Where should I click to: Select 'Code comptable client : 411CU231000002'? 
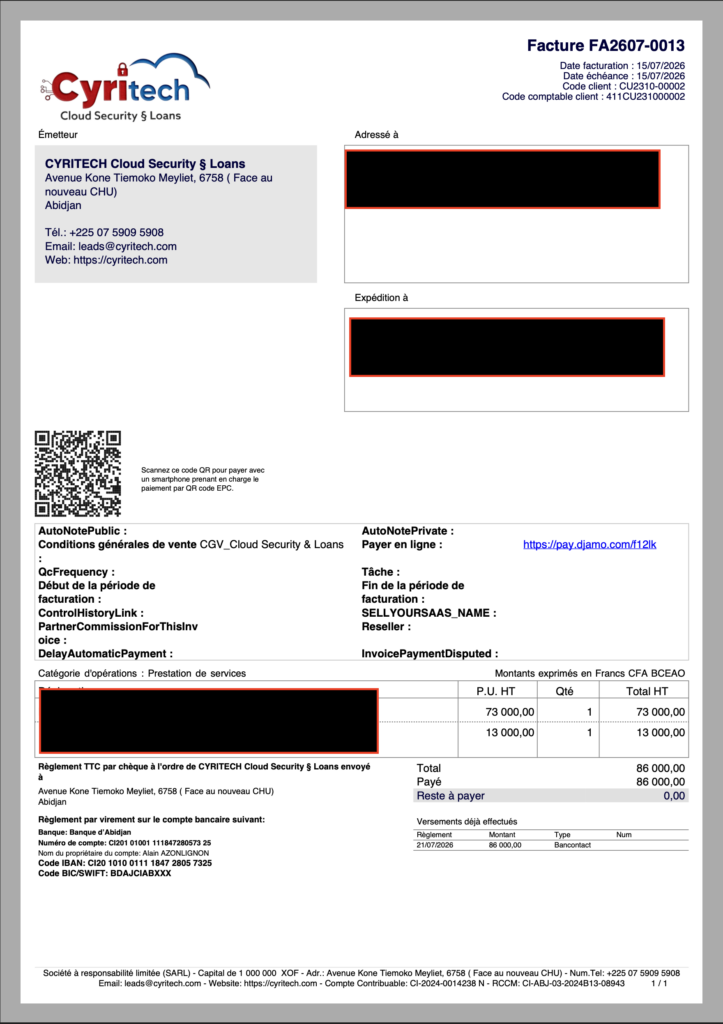point(593,97)
